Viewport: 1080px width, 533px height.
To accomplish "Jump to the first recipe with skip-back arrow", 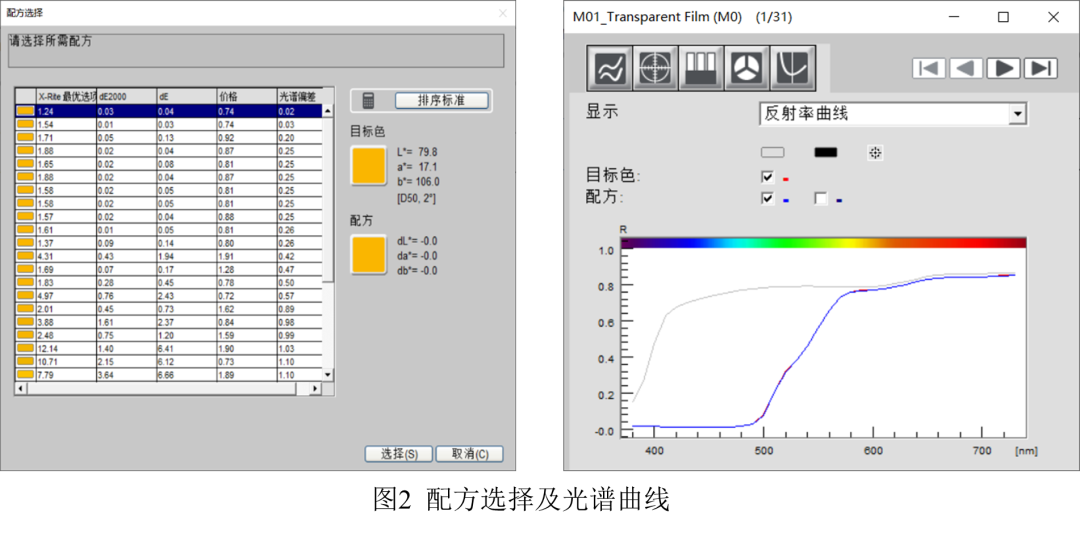I will (x=929, y=68).
